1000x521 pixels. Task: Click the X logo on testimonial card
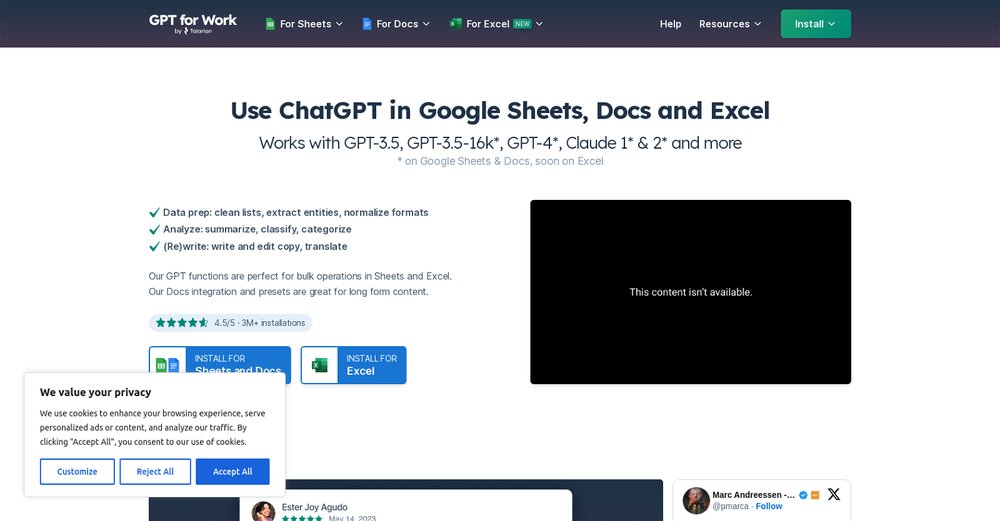click(x=833, y=494)
